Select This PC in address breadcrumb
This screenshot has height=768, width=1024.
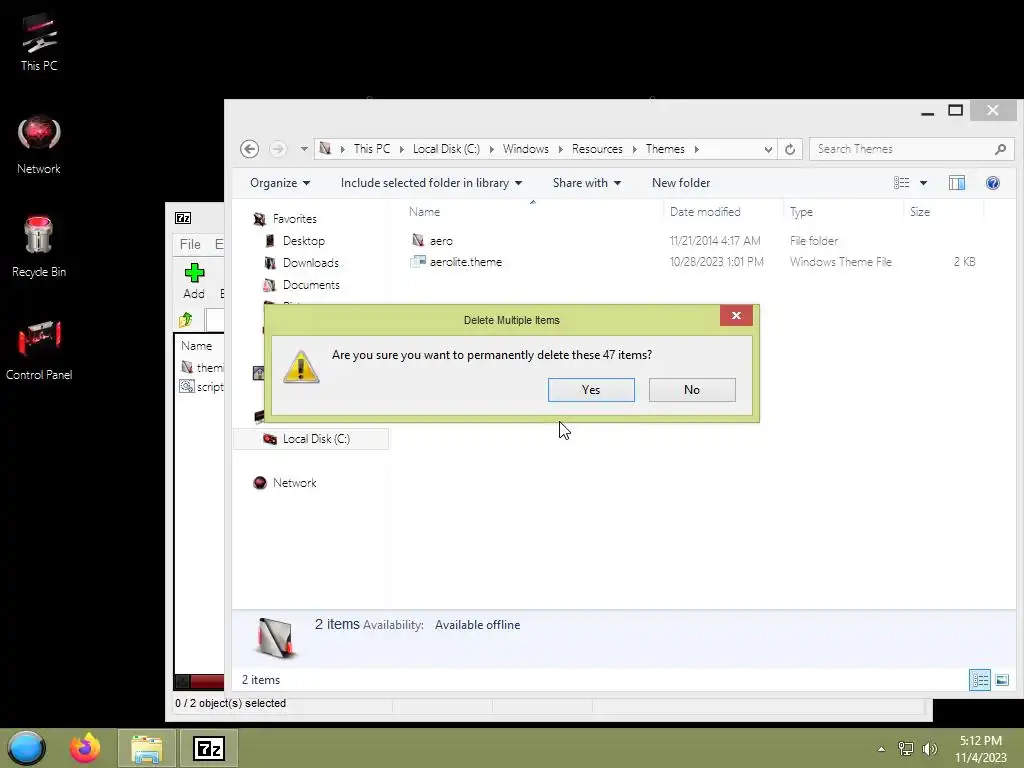point(372,149)
